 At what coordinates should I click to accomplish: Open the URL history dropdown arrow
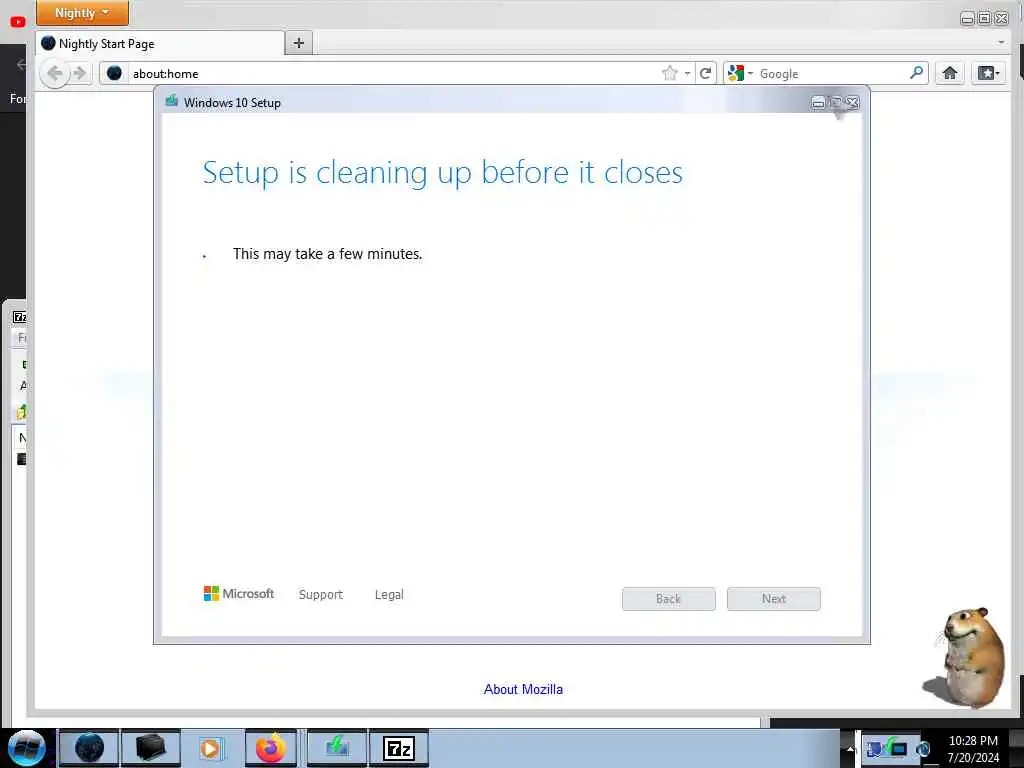pyautogui.click(x=687, y=74)
